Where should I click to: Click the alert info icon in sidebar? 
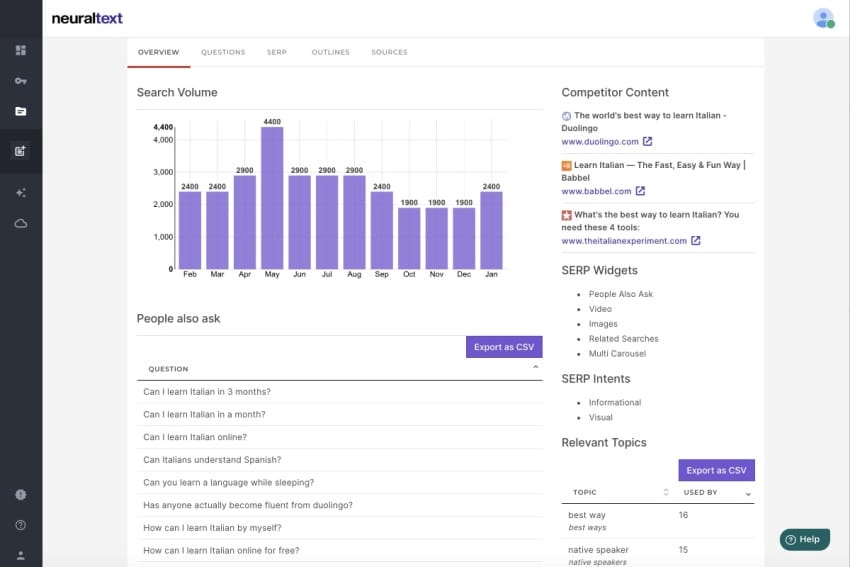coord(21,494)
